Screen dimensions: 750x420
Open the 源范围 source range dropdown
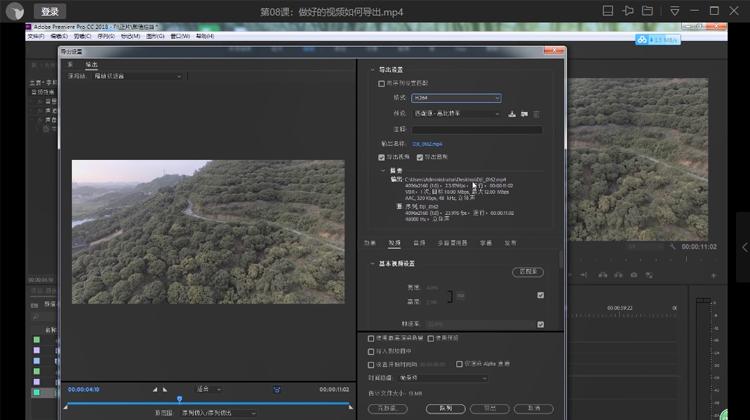click(219, 413)
